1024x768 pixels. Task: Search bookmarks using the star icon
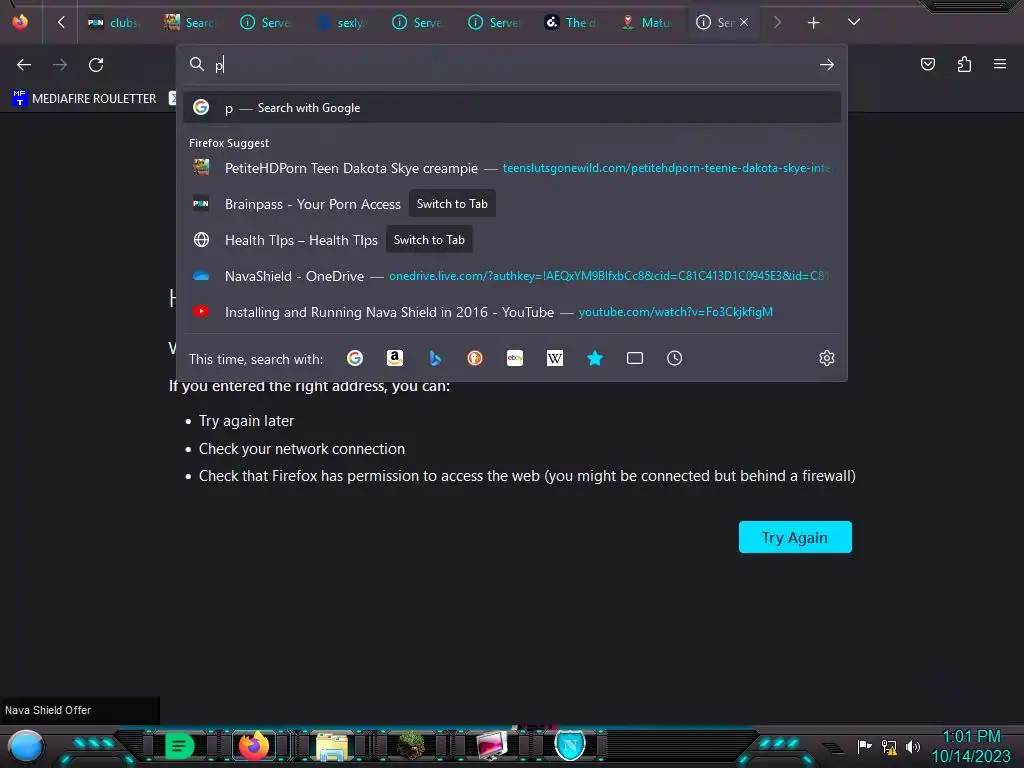click(595, 358)
